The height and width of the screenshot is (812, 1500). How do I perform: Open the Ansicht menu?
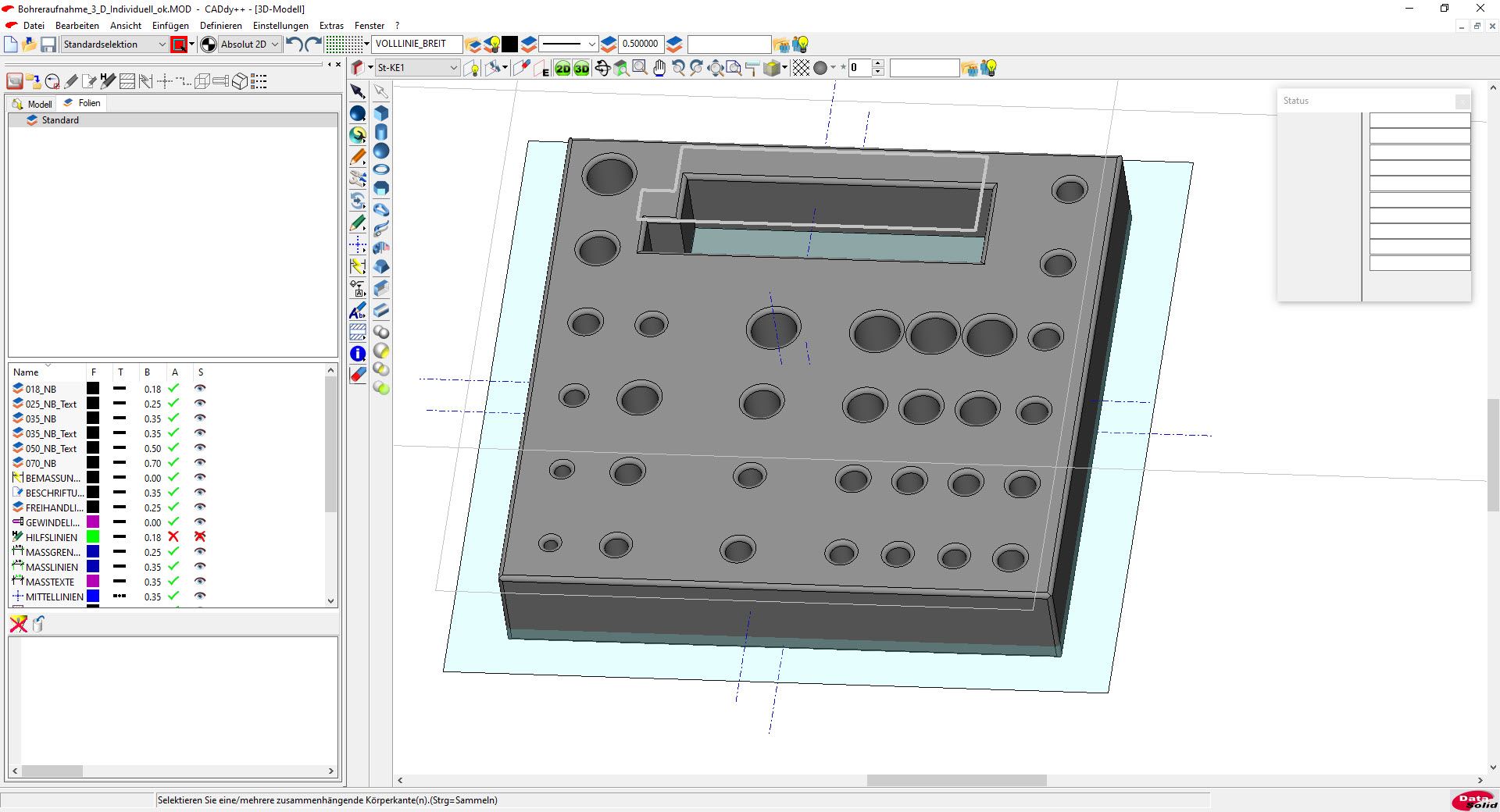click(x=126, y=26)
